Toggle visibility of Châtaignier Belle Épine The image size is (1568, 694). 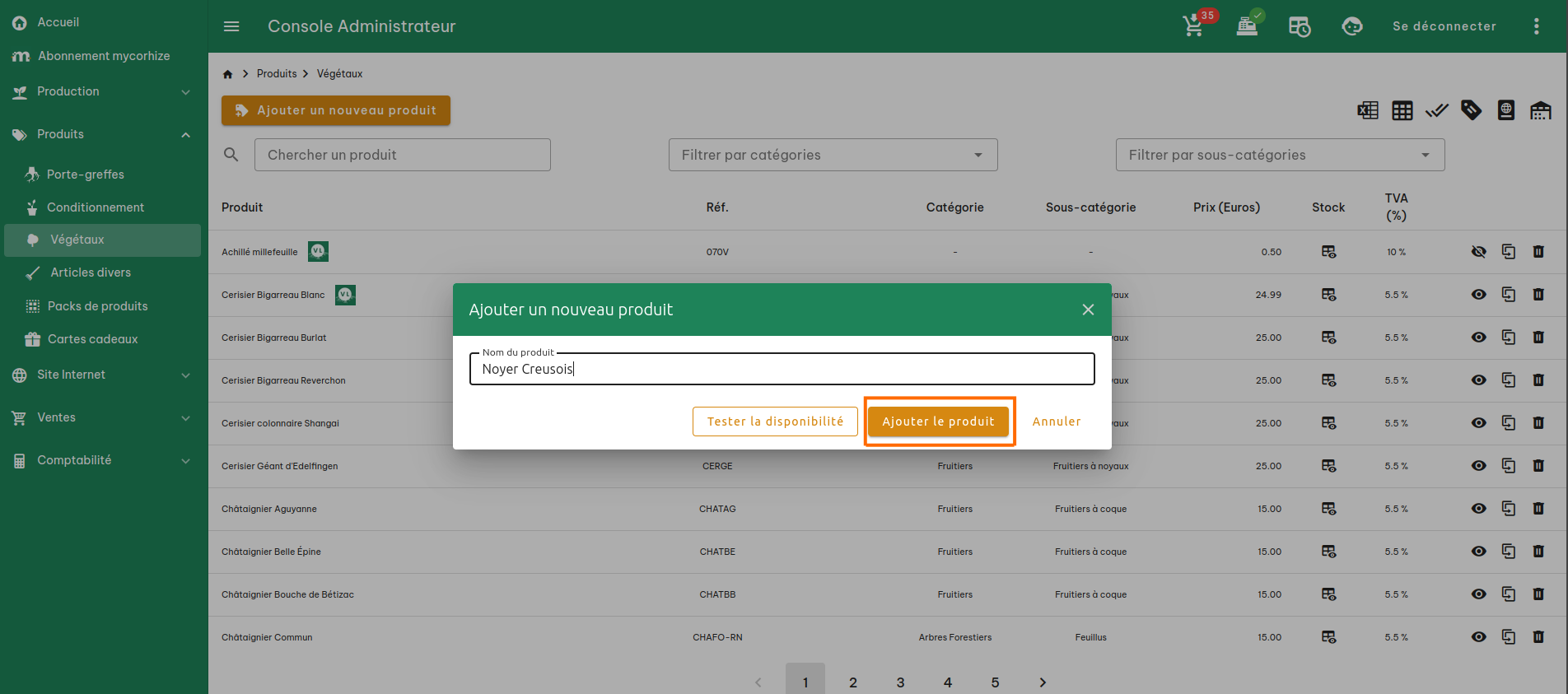point(1479,552)
